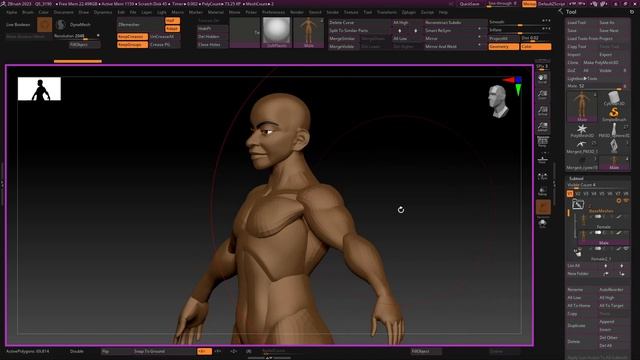Adjust the See-through slider
This screenshot has width=640, height=360.
pos(502,4)
